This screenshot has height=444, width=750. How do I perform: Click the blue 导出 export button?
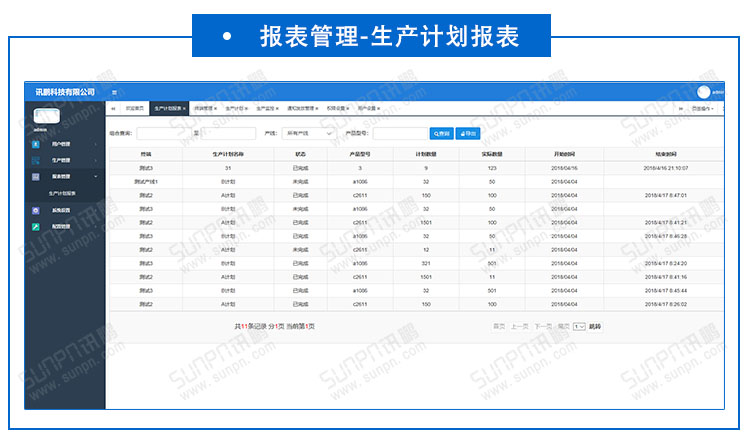468,133
